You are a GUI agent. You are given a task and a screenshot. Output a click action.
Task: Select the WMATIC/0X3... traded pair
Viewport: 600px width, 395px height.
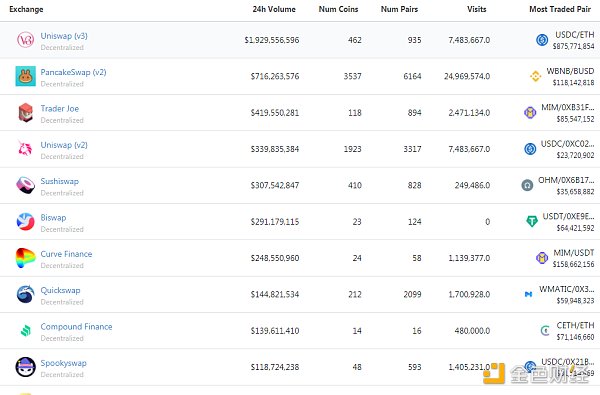coord(567,289)
